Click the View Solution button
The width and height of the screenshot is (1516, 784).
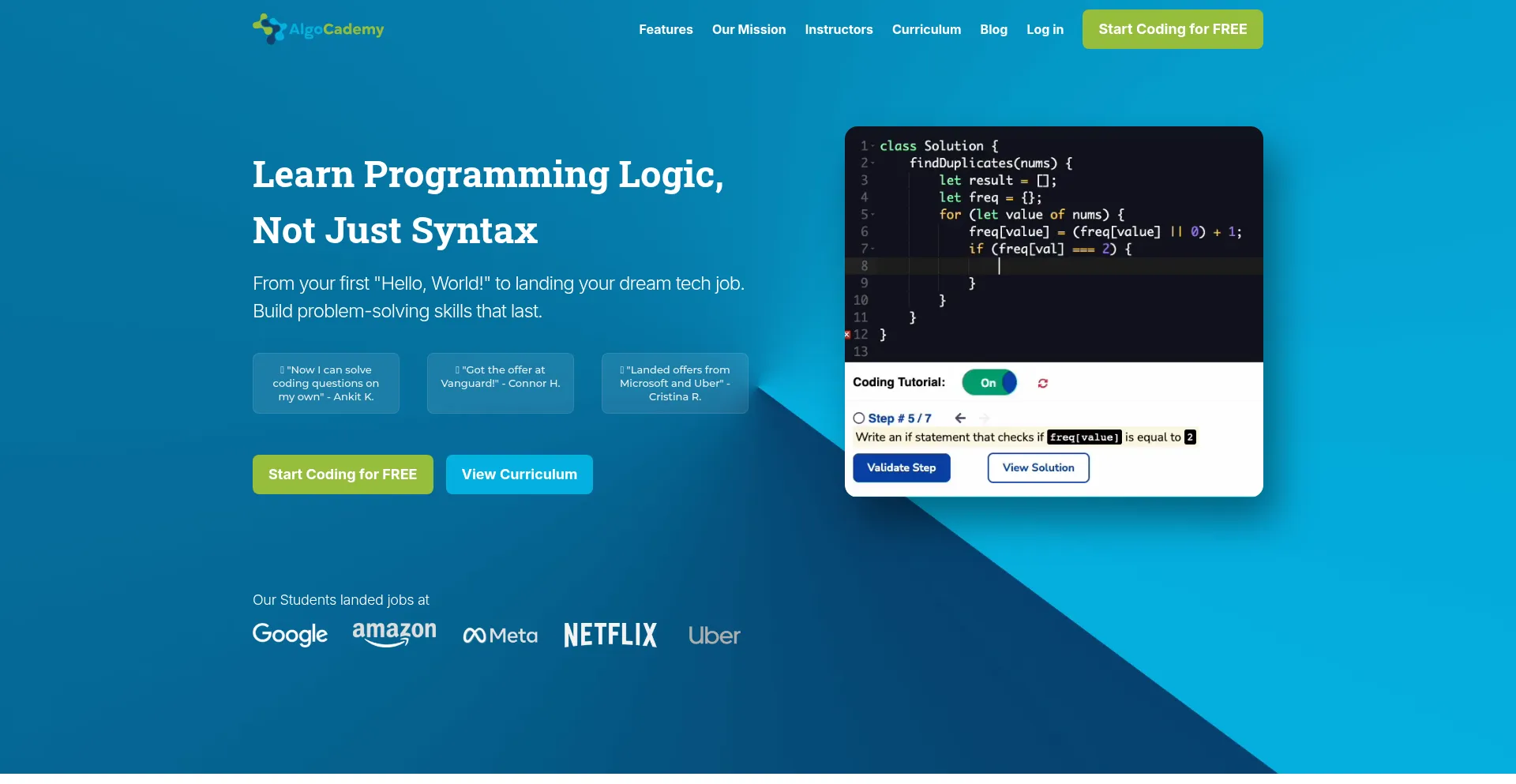(1038, 468)
